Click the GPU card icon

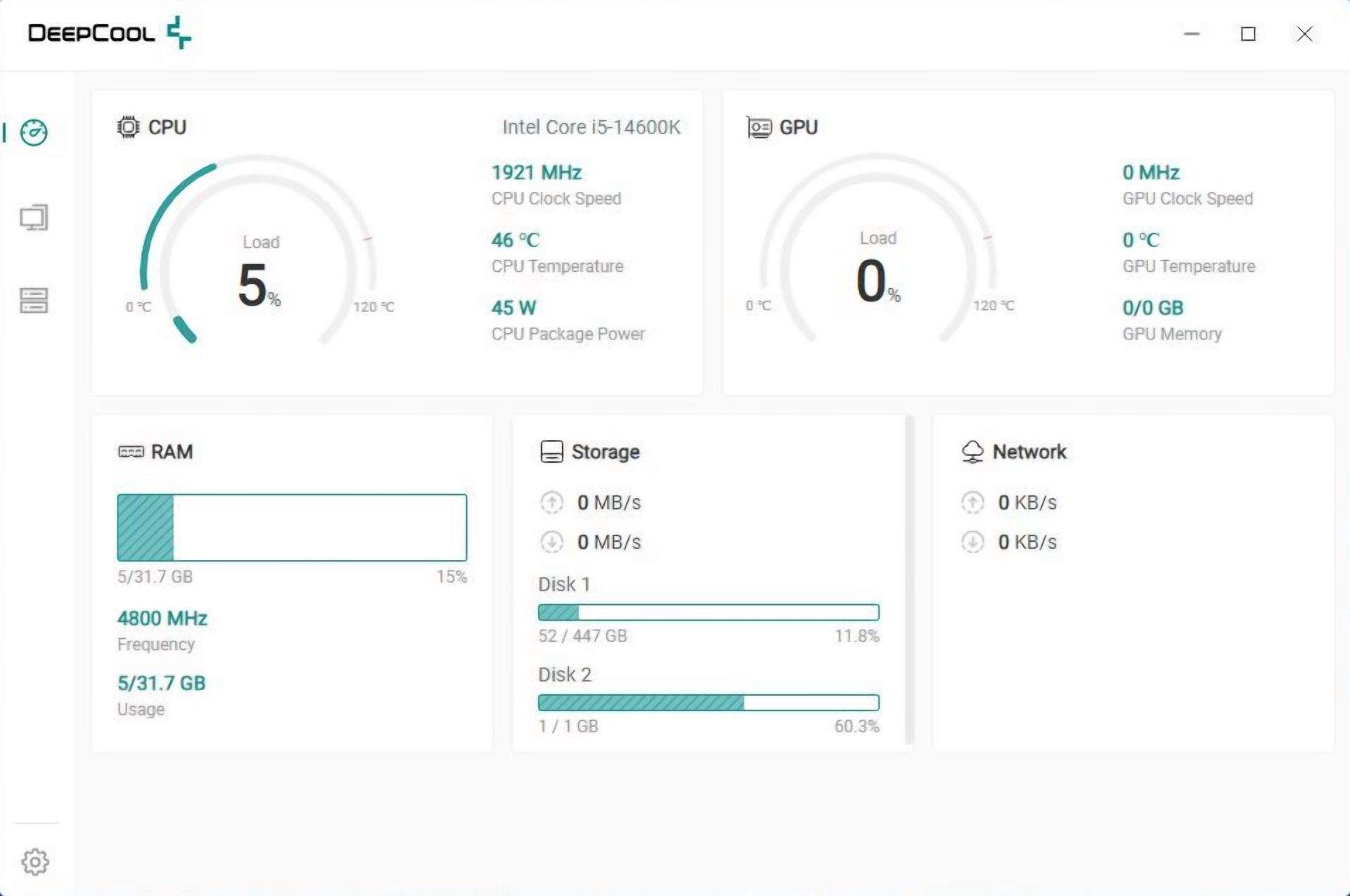[x=759, y=127]
